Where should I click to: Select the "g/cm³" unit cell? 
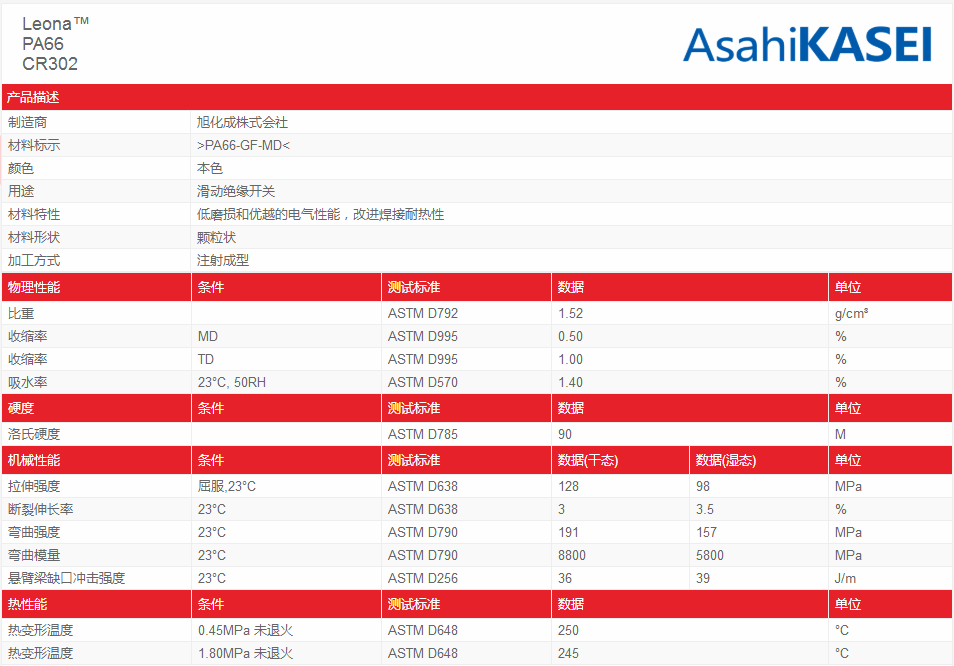pyautogui.click(x=851, y=313)
